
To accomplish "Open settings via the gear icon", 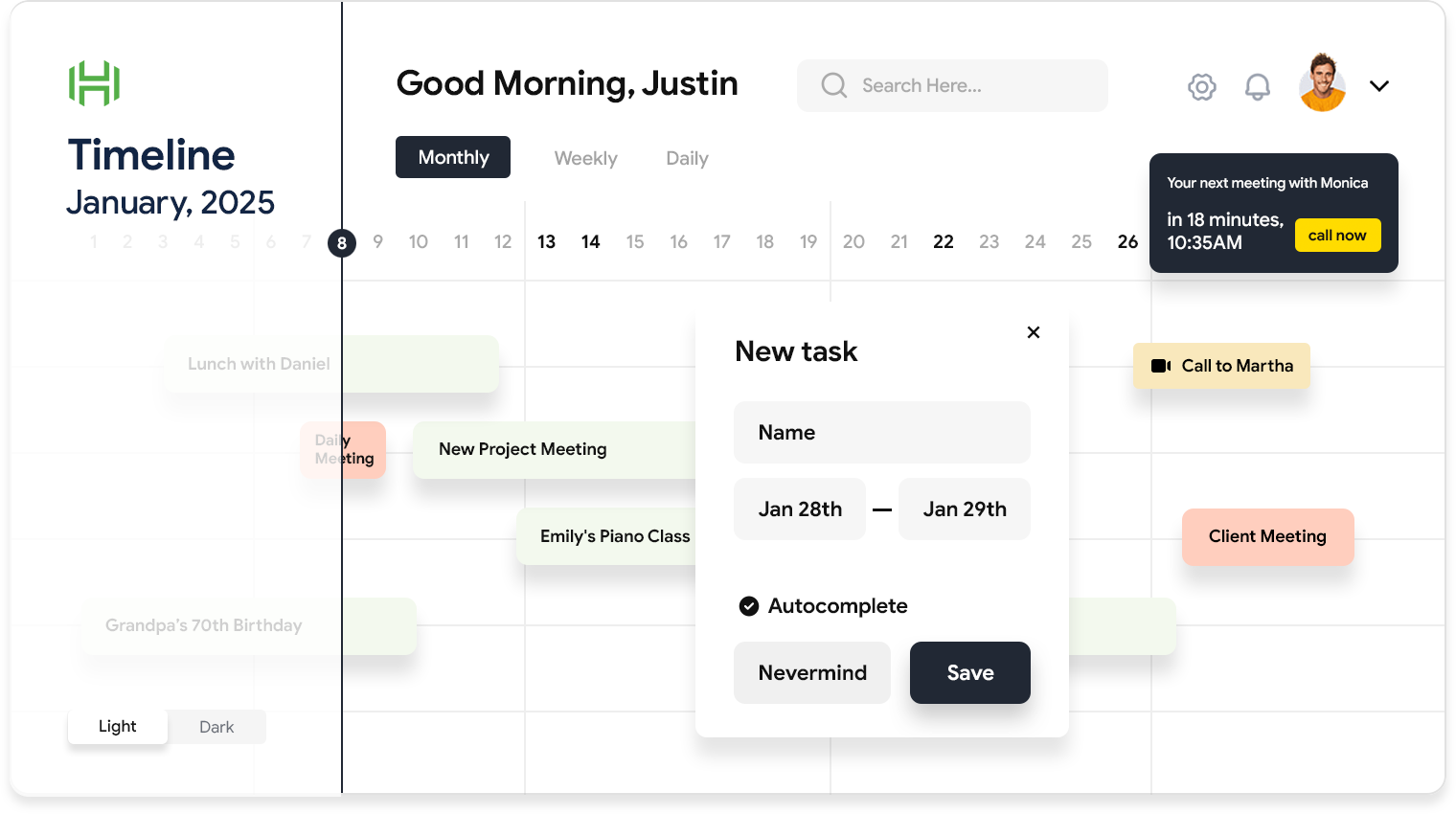I will (x=1201, y=87).
